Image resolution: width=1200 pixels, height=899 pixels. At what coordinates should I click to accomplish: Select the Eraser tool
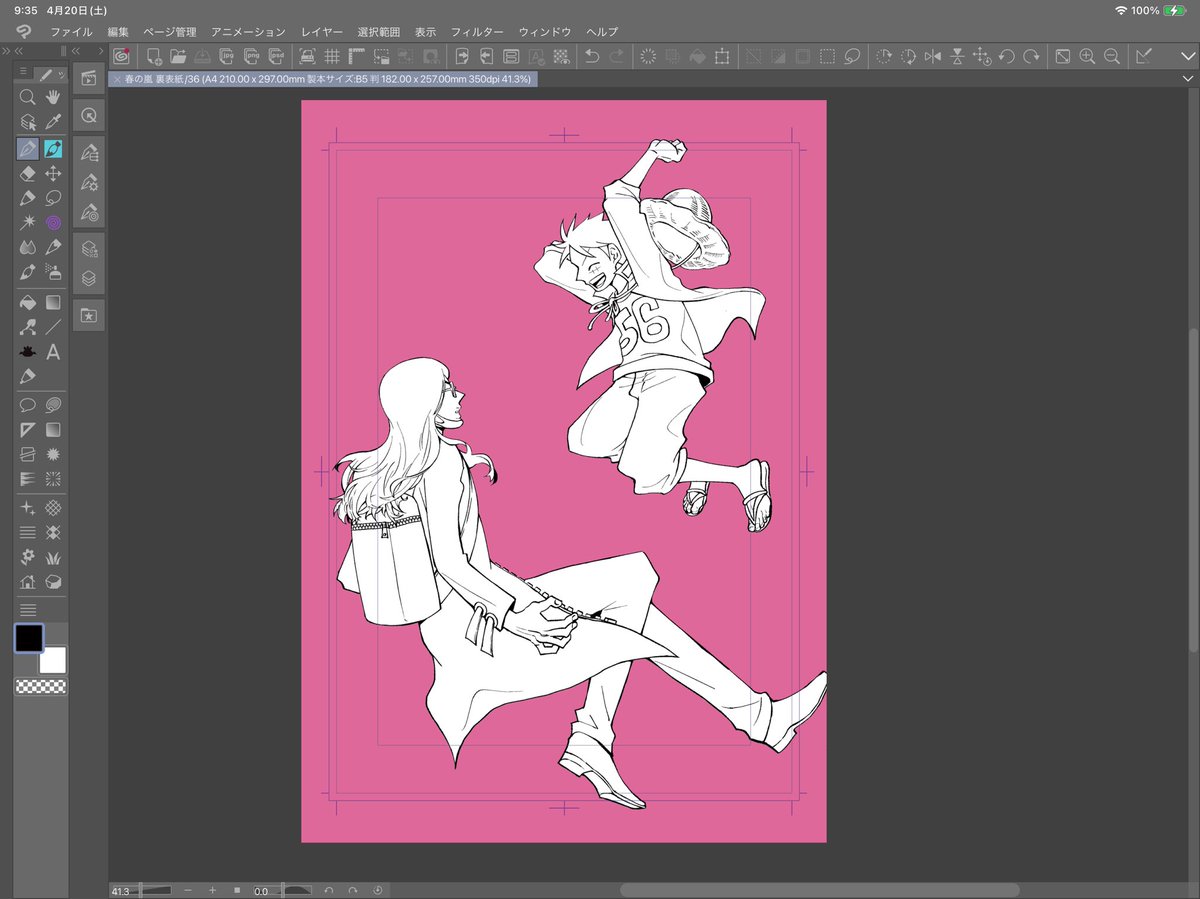(x=28, y=174)
